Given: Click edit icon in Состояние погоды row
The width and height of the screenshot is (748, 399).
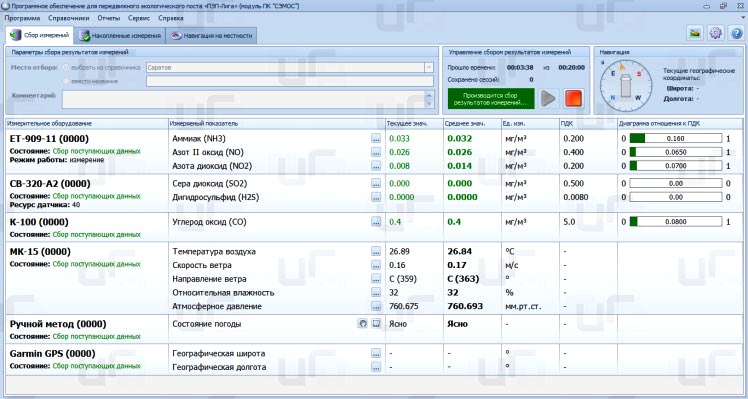Looking at the screenshot, I should (x=376, y=324).
